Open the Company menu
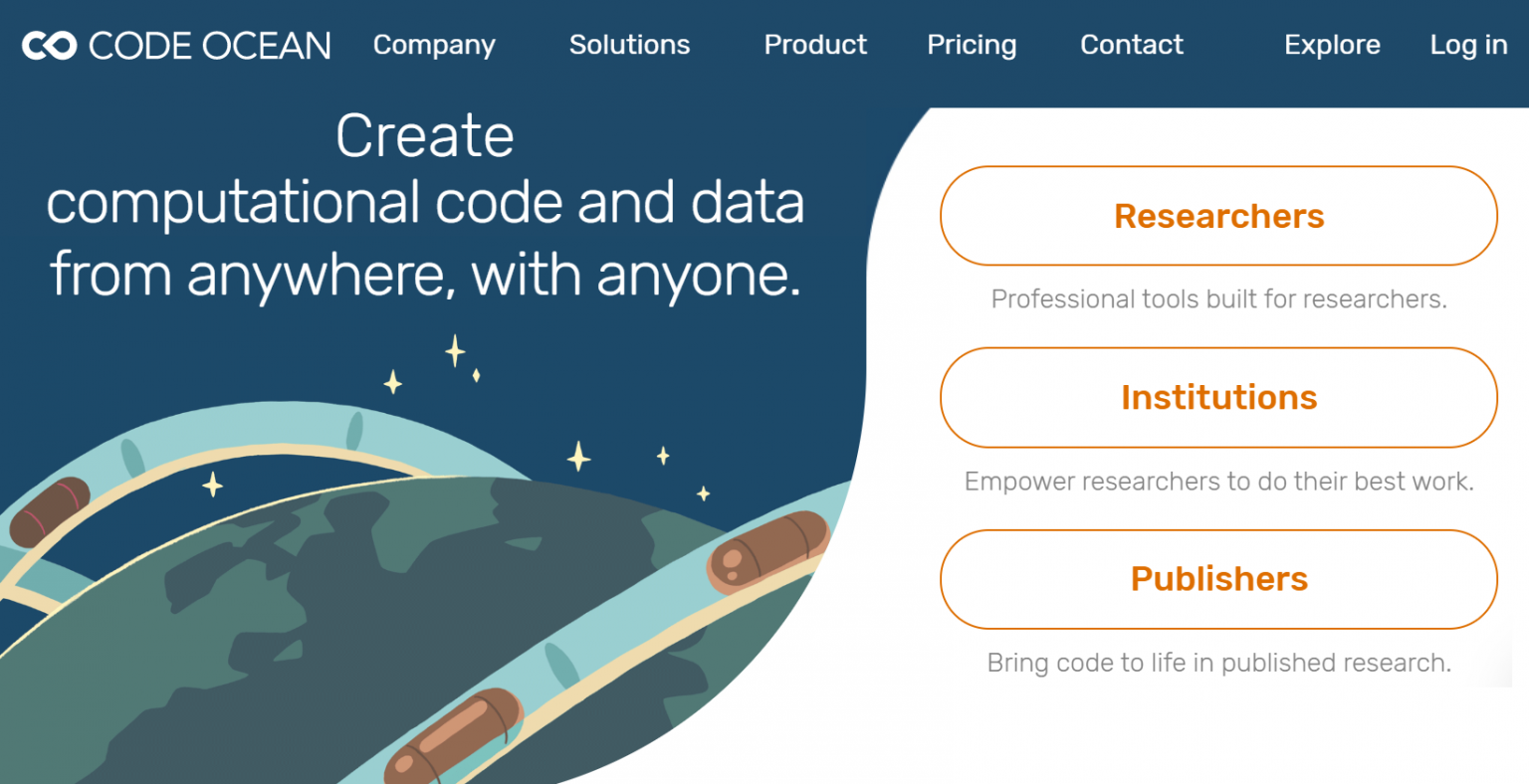The height and width of the screenshot is (784, 1529). (434, 46)
